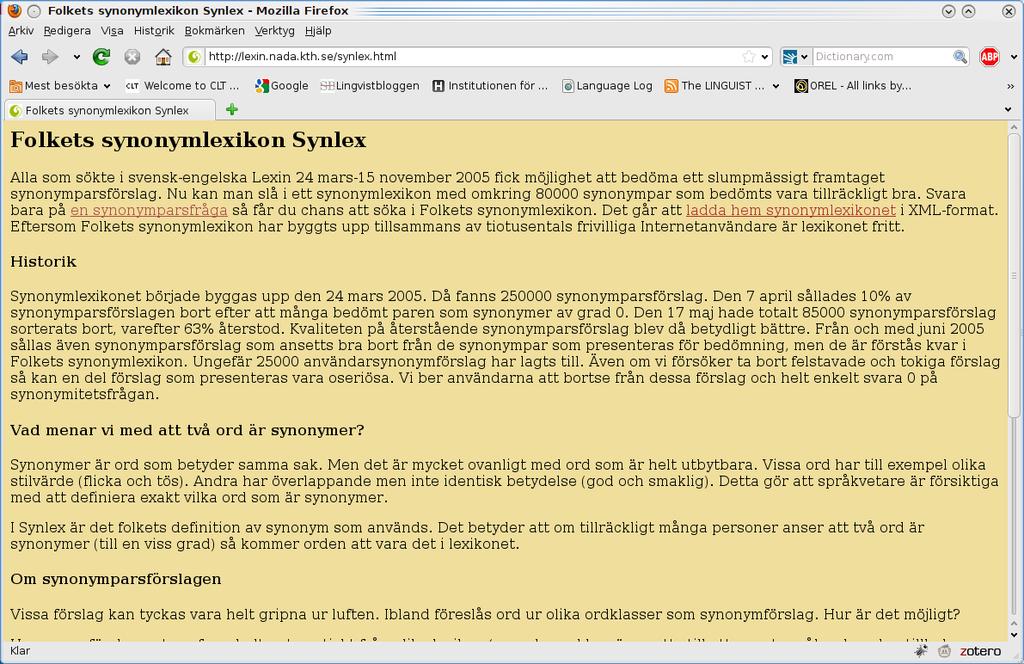The image size is (1024, 664).
Task: Click the status bar icon beside zotero
Action: [944, 651]
